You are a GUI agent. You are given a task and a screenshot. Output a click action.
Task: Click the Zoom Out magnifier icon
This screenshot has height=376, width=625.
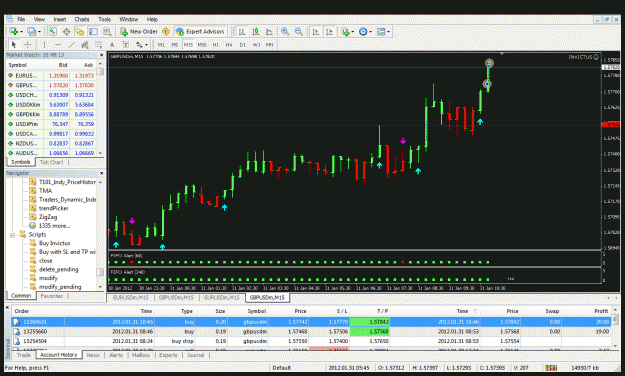(299, 31)
